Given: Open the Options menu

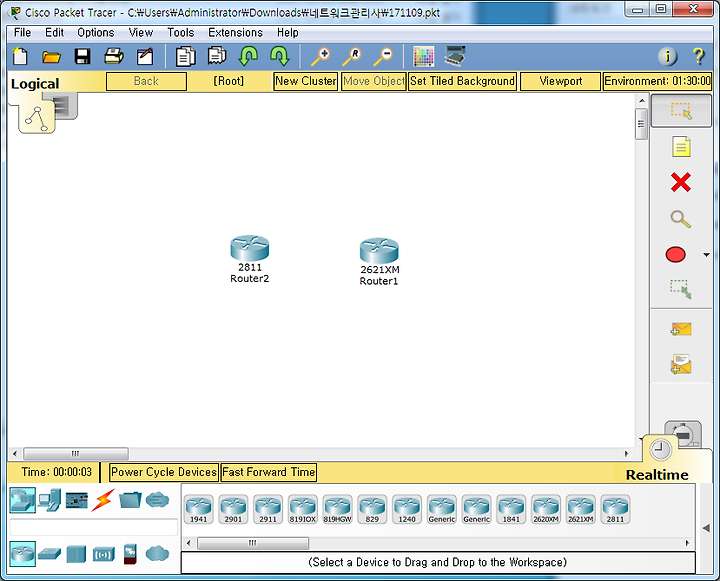Looking at the screenshot, I should coord(96,33).
